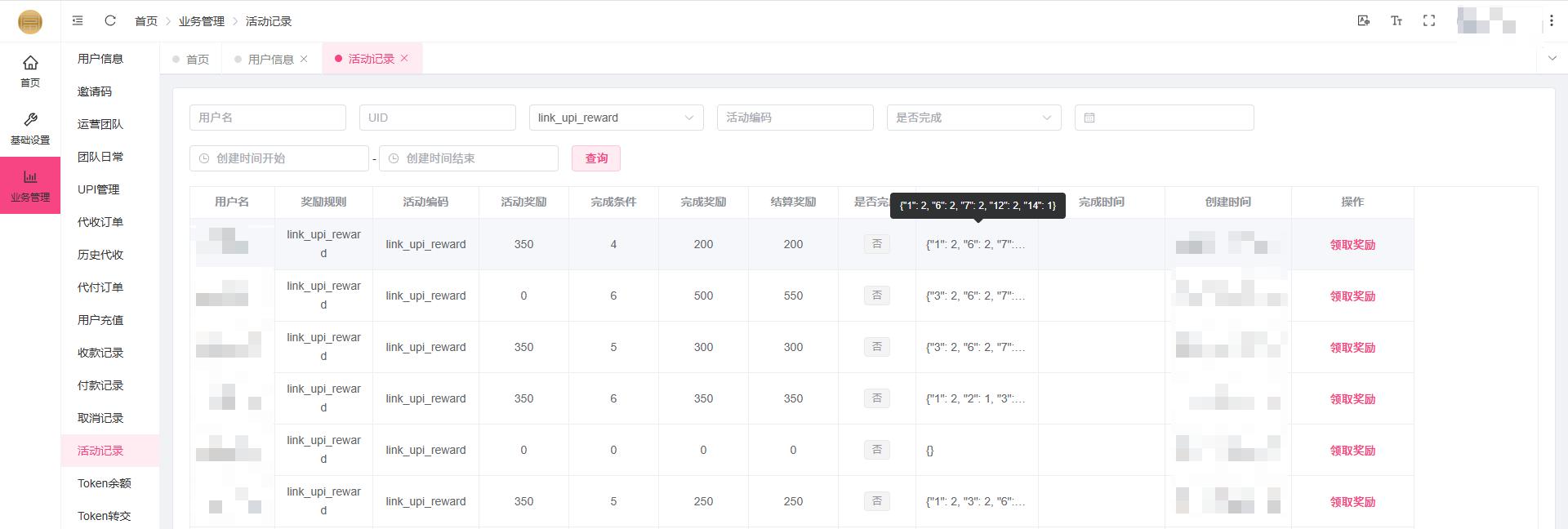Expand the link_upi_reward dropdown
Image resolution: width=1568 pixels, height=529 pixels.
click(616, 118)
